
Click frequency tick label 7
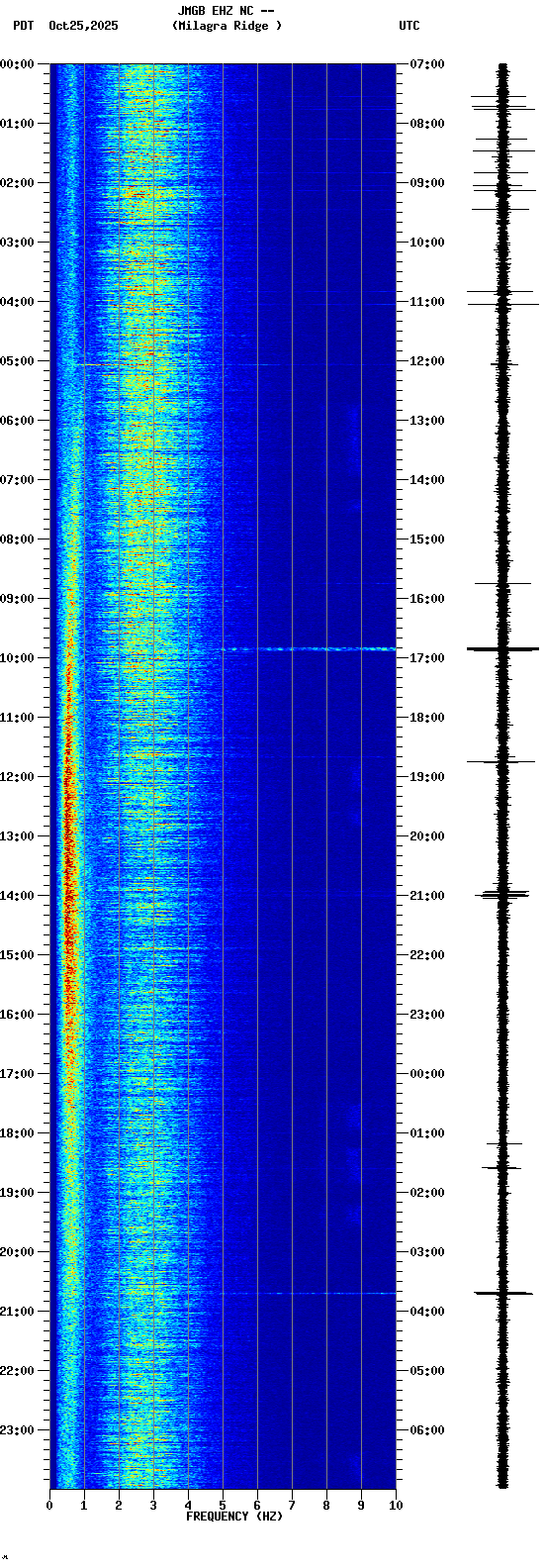tap(292, 1506)
